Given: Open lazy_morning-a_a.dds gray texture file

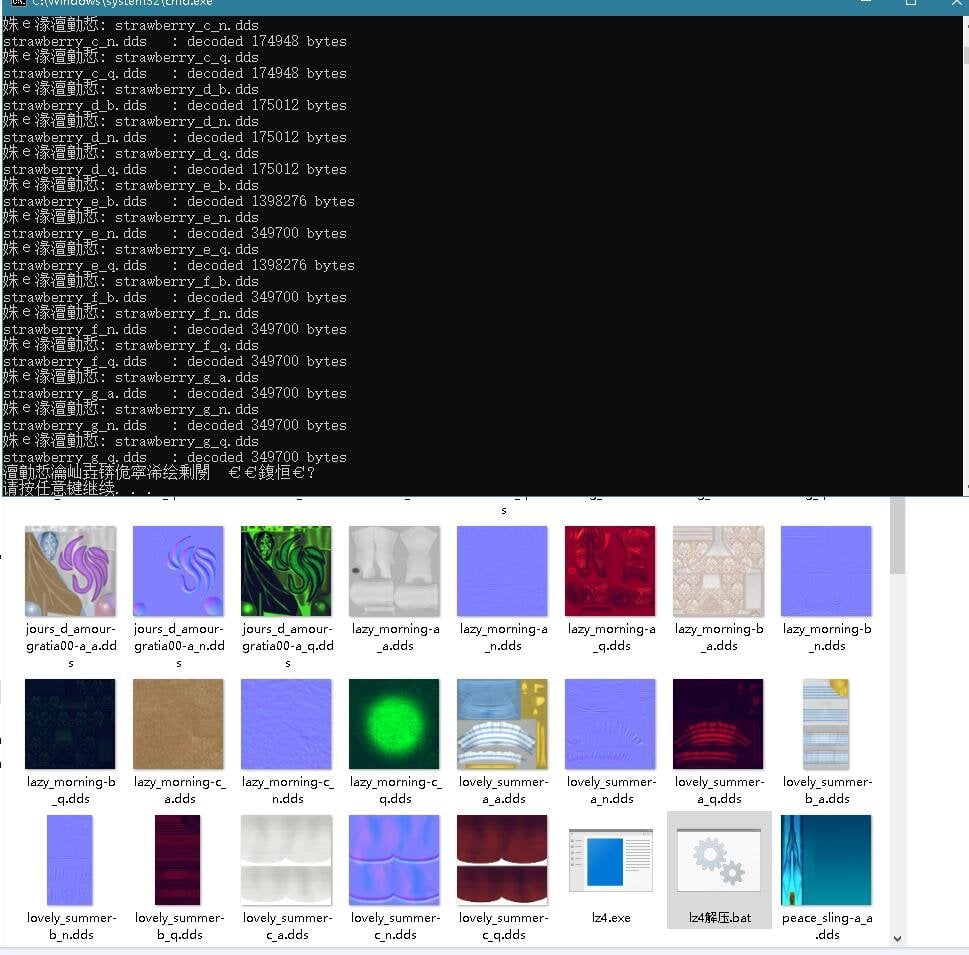Looking at the screenshot, I should 394,571.
